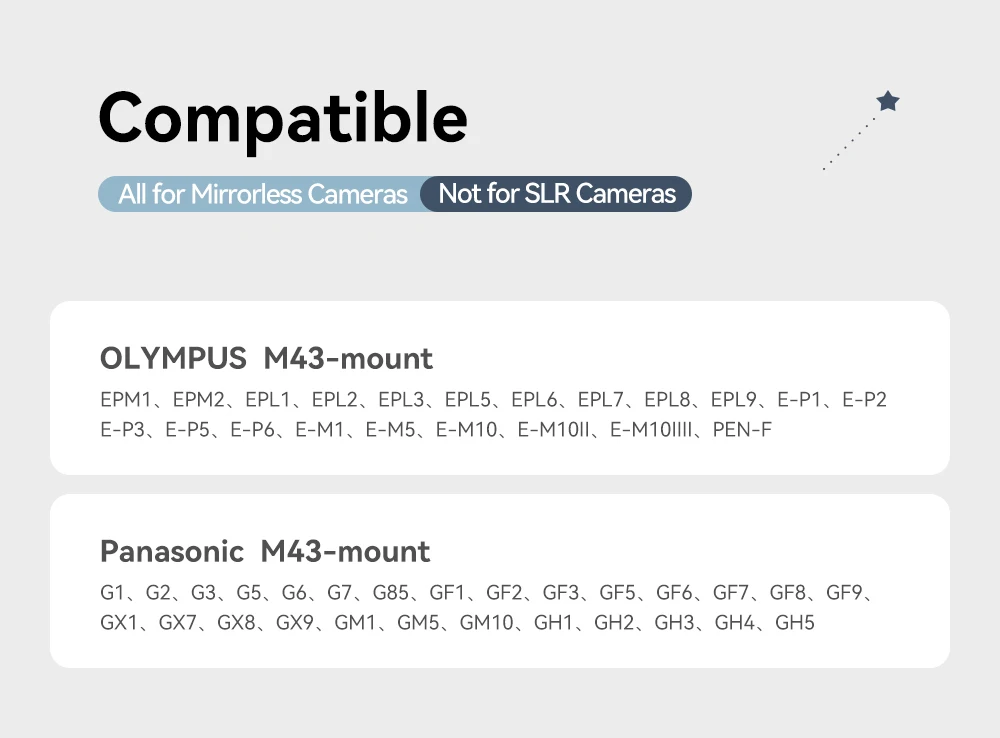This screenshot has height=738, width=1000.
Task: Click the star icon at top right
Action: [x=887, y=101]
